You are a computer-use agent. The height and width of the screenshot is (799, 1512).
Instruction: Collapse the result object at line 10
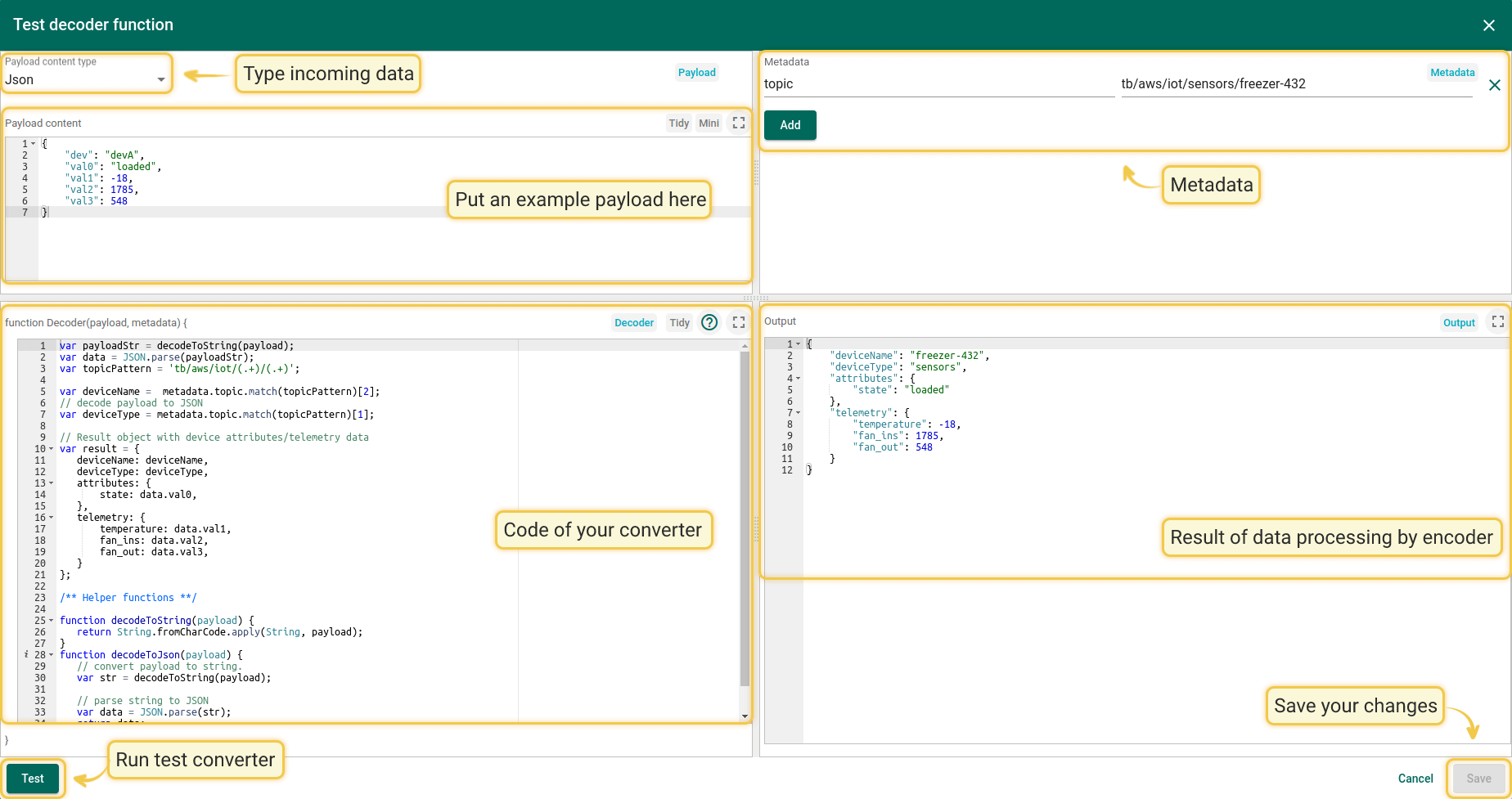pos(52,449)
